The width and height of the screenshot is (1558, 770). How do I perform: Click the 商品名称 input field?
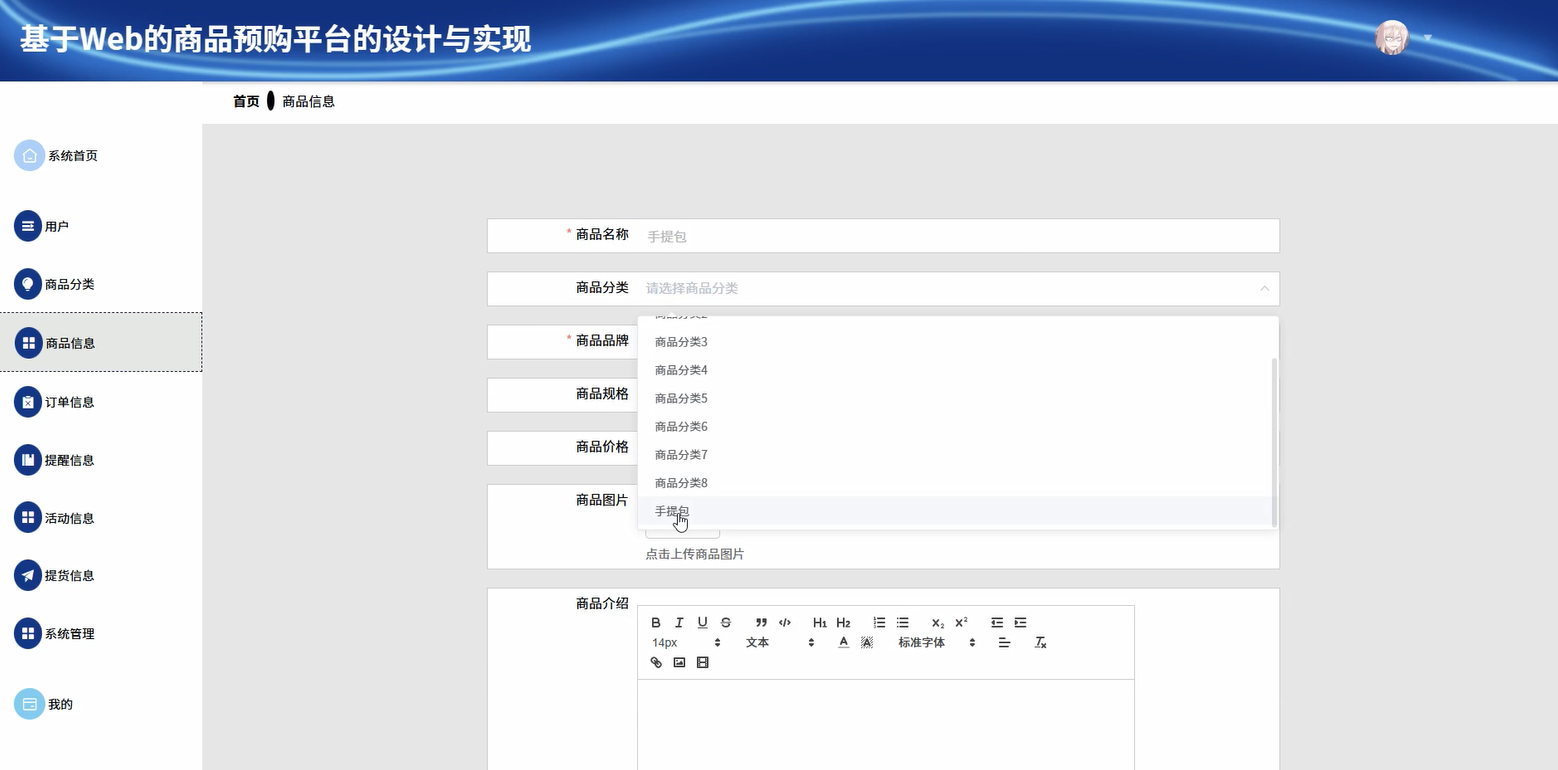[x=900, y=235]
